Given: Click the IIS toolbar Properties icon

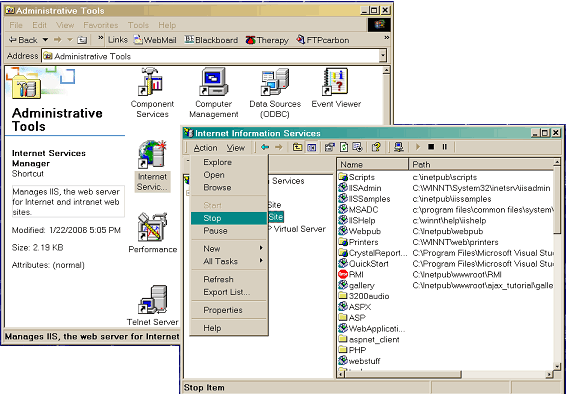Looking at the screenshot, I should tap(329, 147).
